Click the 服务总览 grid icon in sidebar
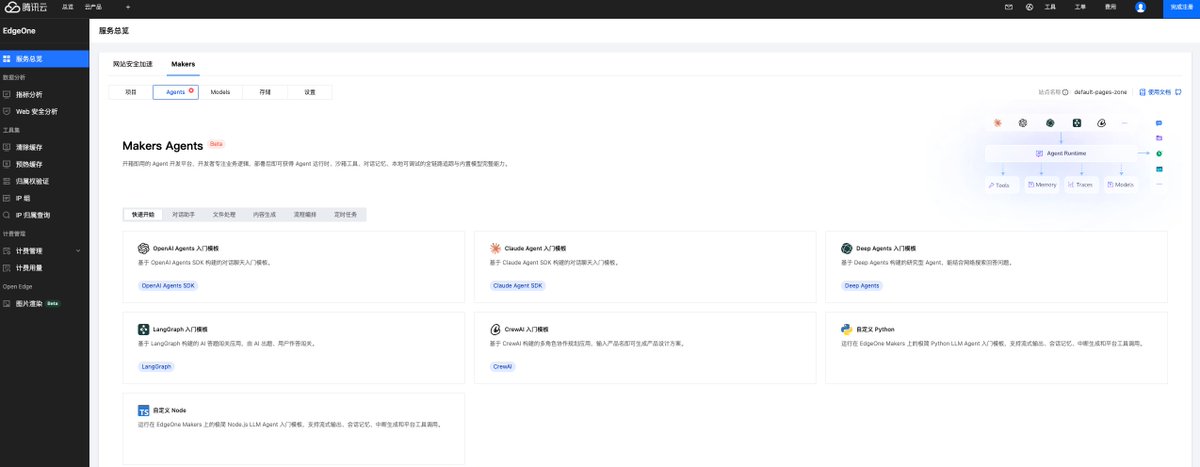This screenshot has height=467, width=1200. point(7,59)
